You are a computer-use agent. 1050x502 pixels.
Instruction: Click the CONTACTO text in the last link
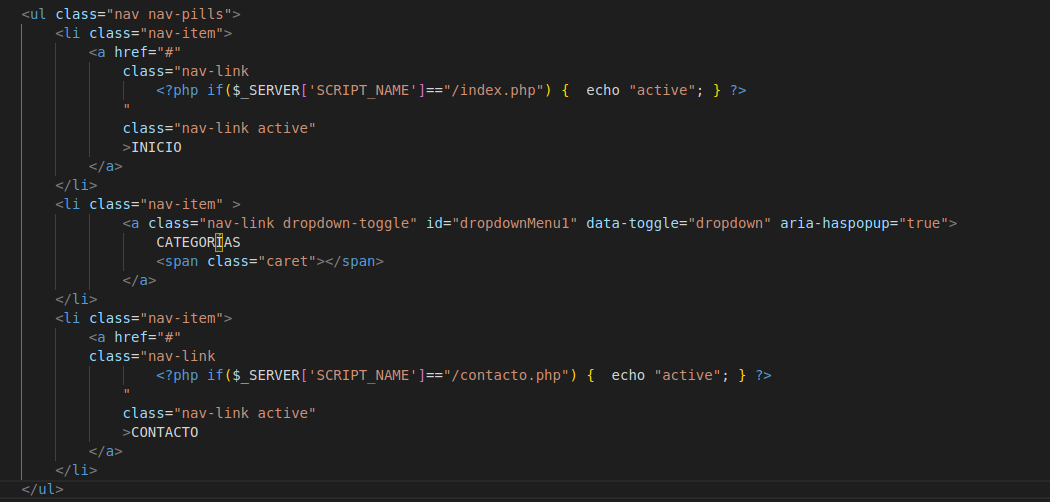[x=164, y=432]
